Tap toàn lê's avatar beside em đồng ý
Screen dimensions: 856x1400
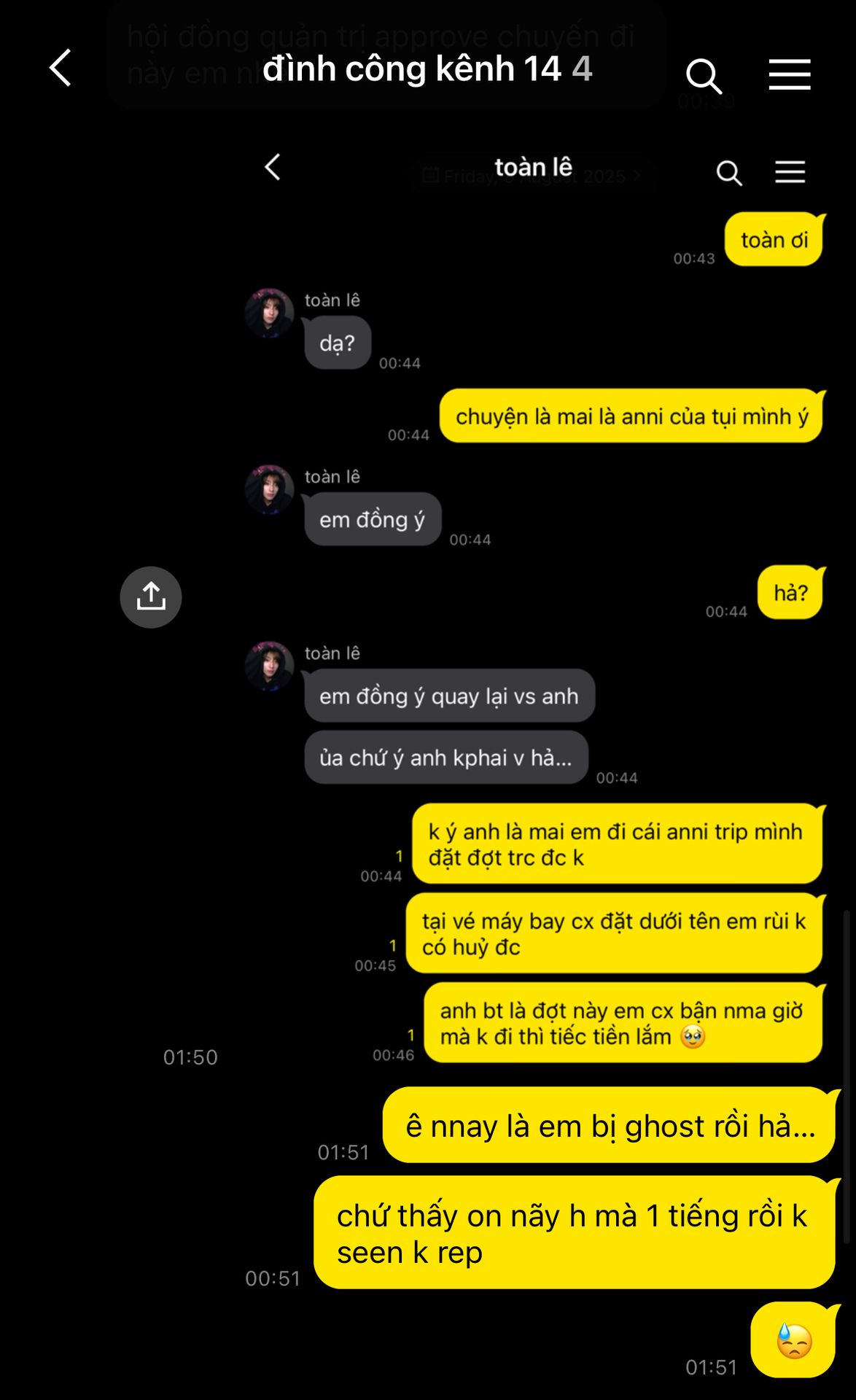tap(269, 489)
